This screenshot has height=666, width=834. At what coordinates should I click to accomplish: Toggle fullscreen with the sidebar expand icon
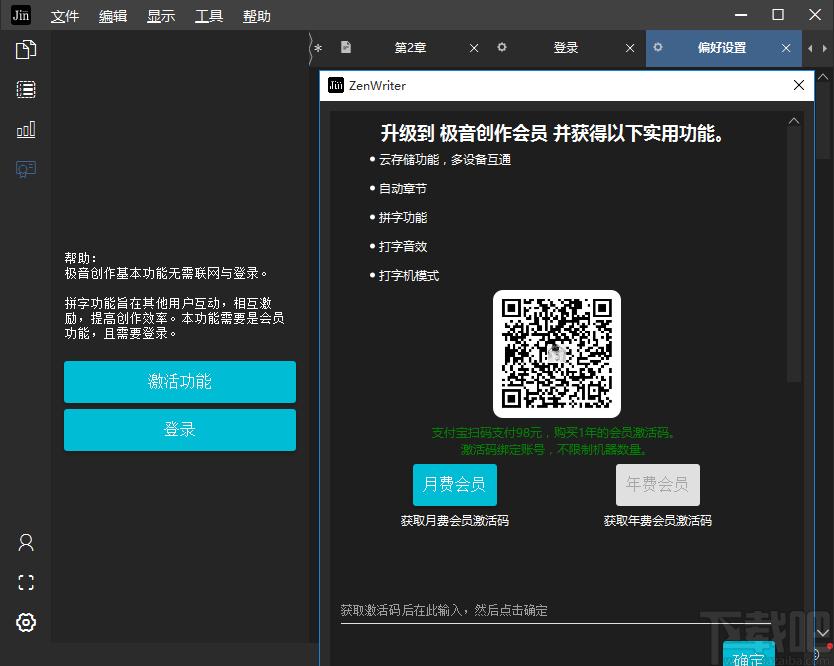tap(26, 582)
